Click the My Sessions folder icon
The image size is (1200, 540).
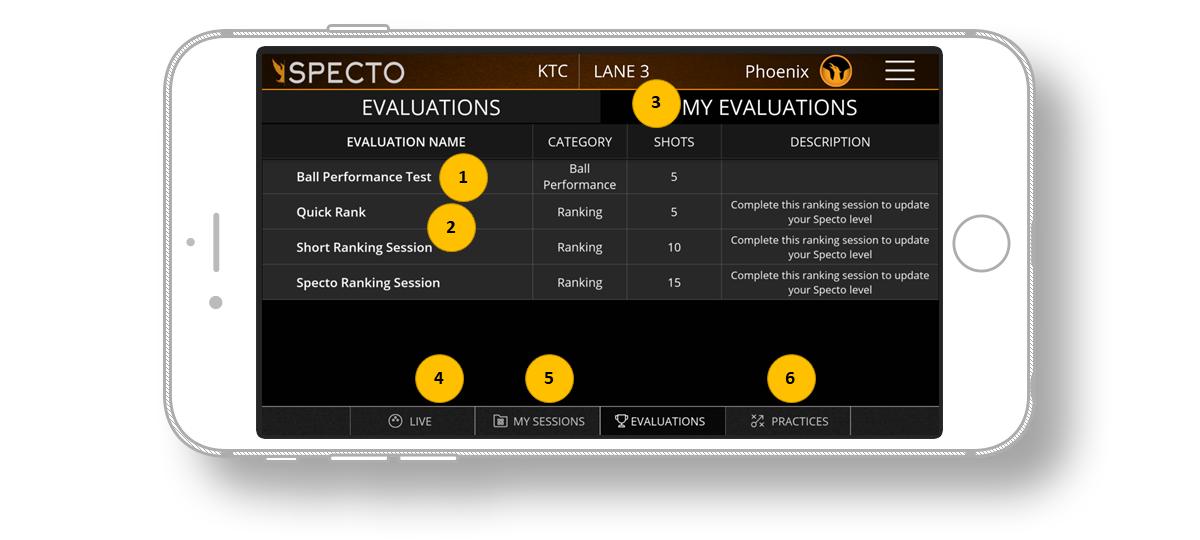[500, 421]
